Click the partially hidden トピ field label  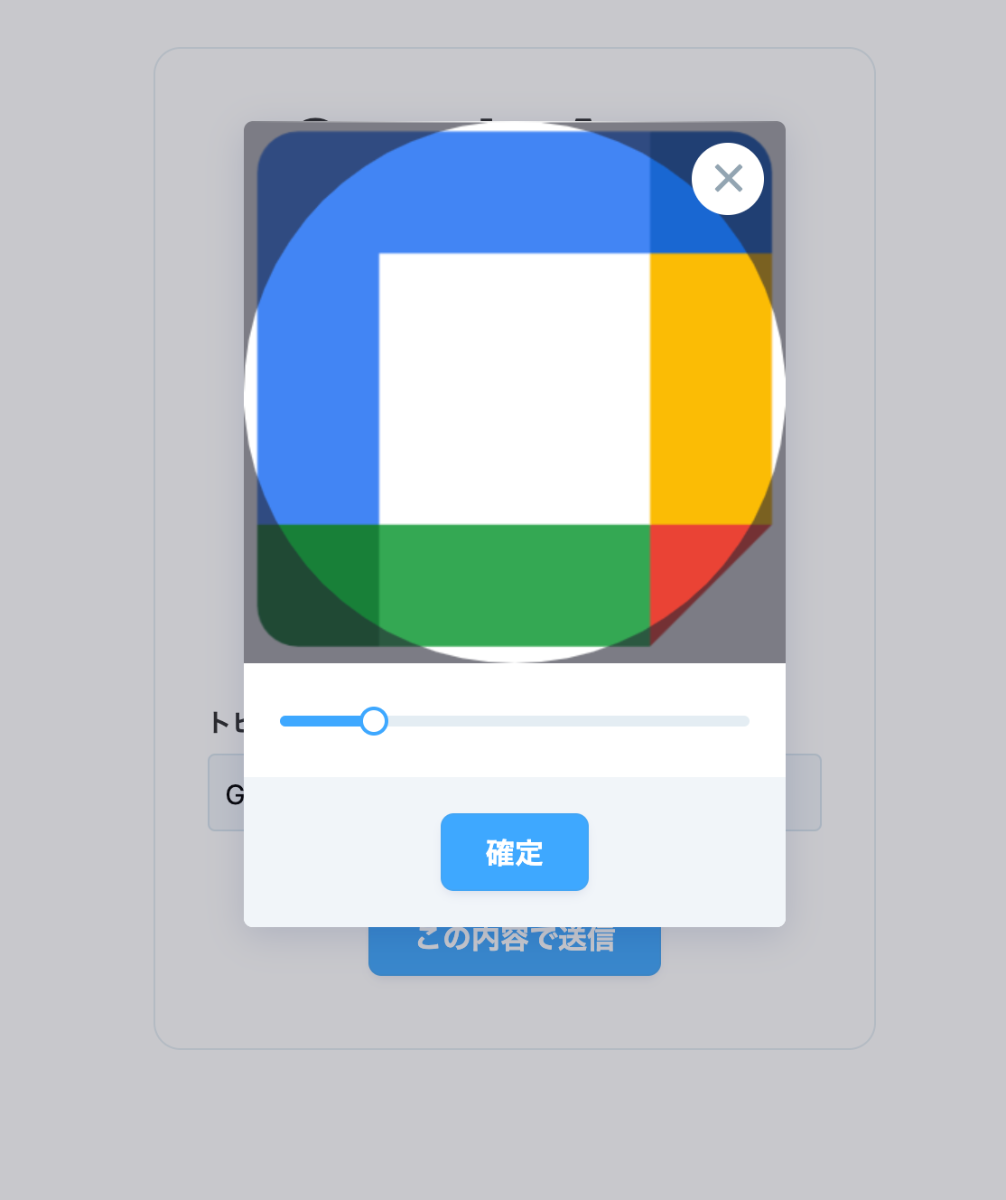click(x=226, y=722)
